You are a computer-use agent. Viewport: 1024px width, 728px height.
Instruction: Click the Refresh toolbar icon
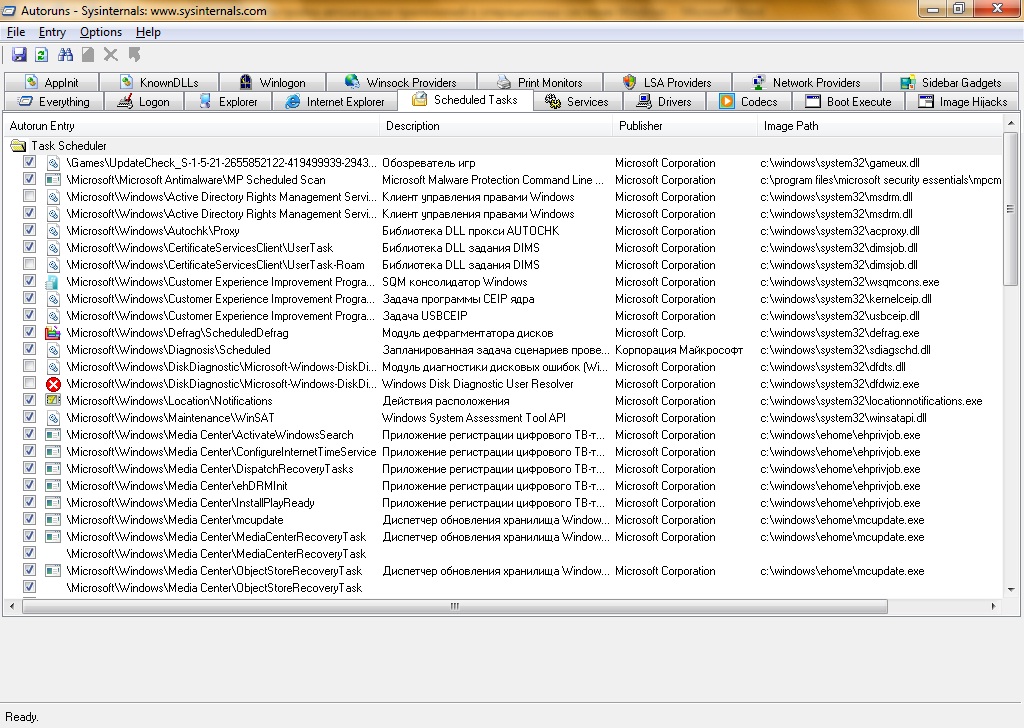tap(41, 55)
